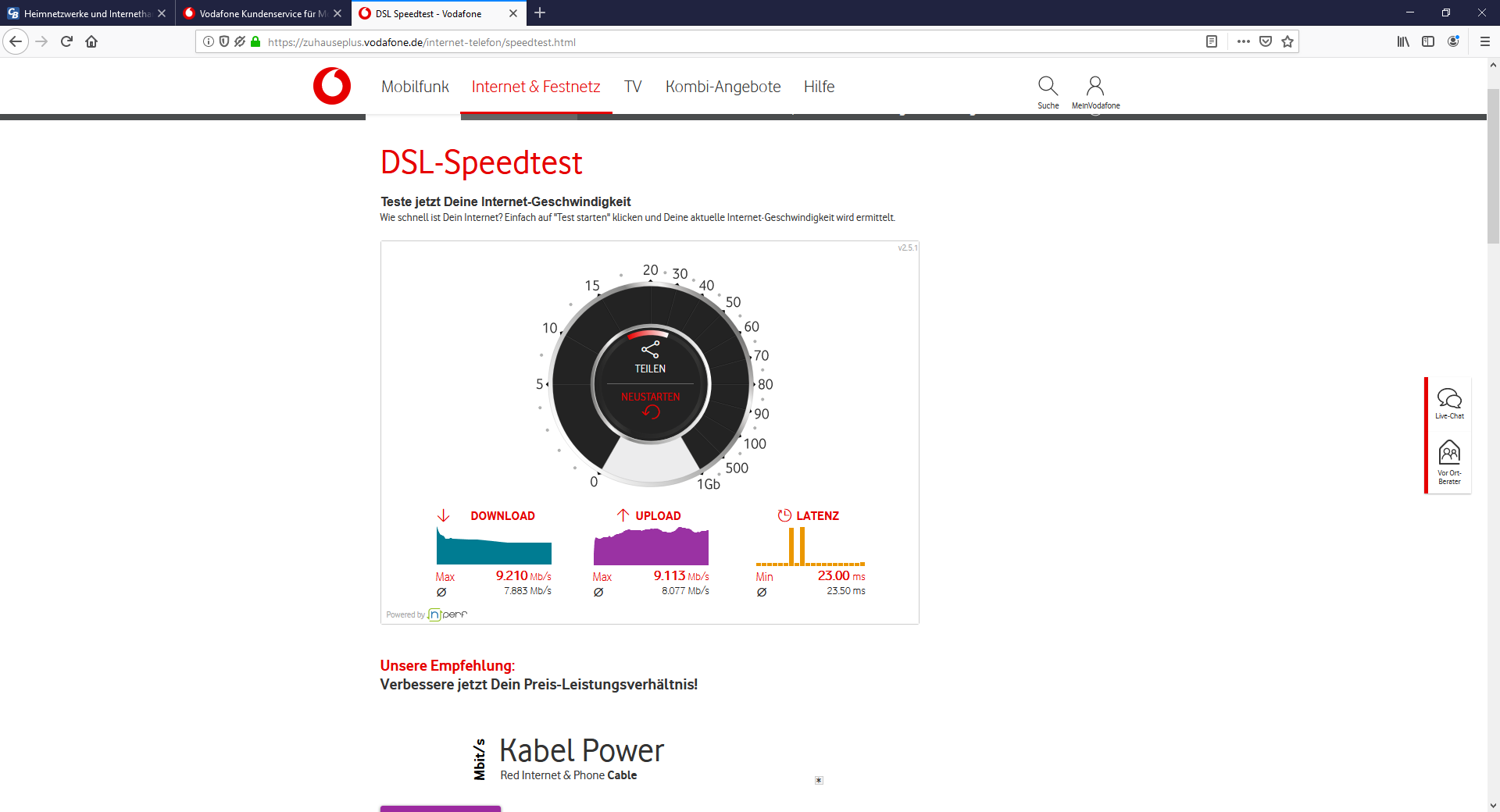Open the page actions three-dot menu
1500x812 pixels.
[x=1244, y=41]
